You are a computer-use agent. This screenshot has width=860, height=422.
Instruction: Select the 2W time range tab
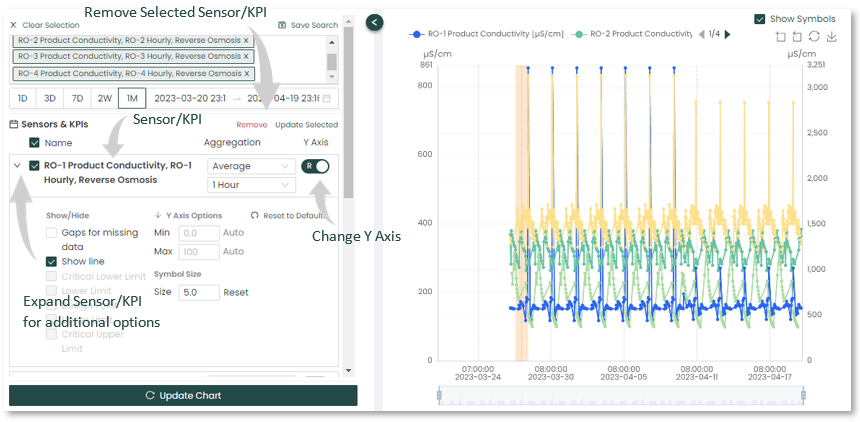click(104, 98)
